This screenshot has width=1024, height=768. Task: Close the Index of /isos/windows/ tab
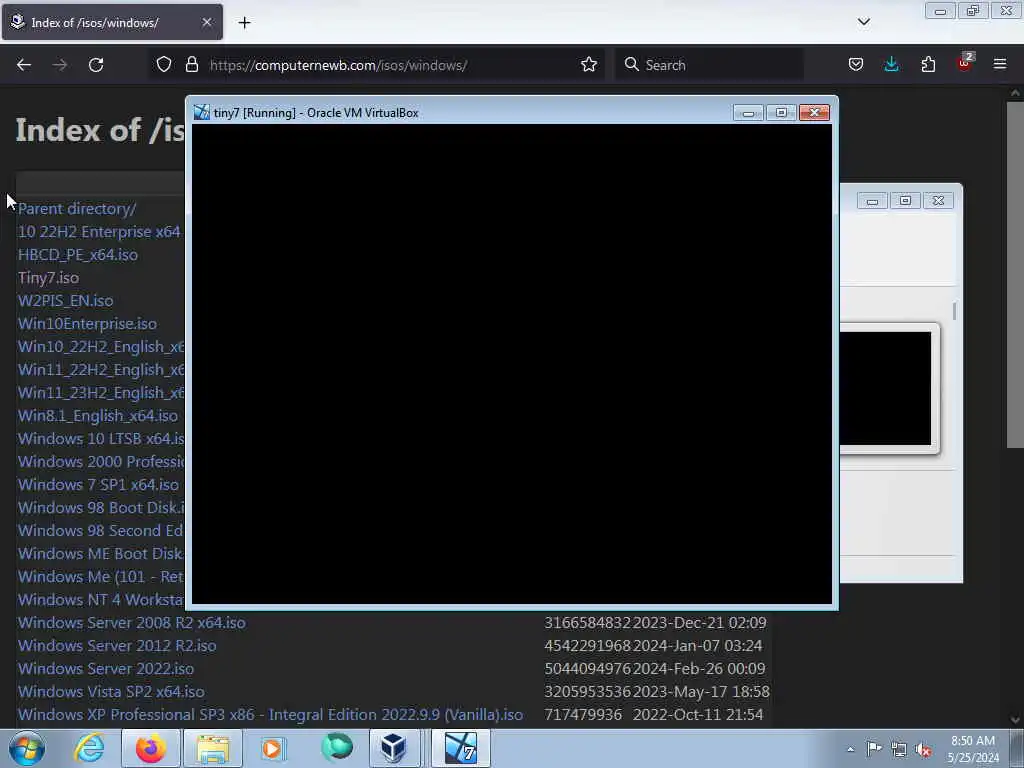(206, 22)
